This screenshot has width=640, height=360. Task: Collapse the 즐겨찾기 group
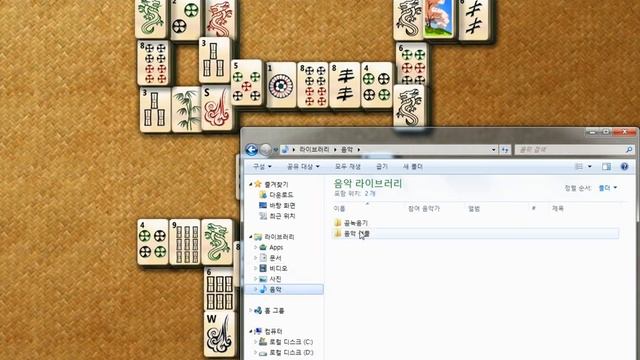[251, 184]
